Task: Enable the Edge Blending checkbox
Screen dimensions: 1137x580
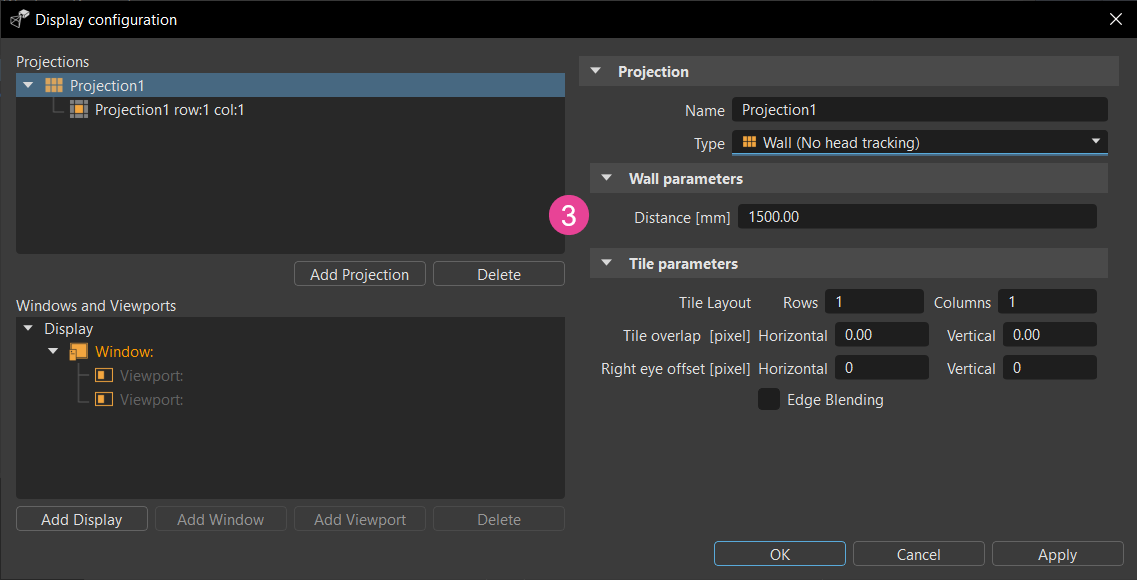Action: coord(769,400)
